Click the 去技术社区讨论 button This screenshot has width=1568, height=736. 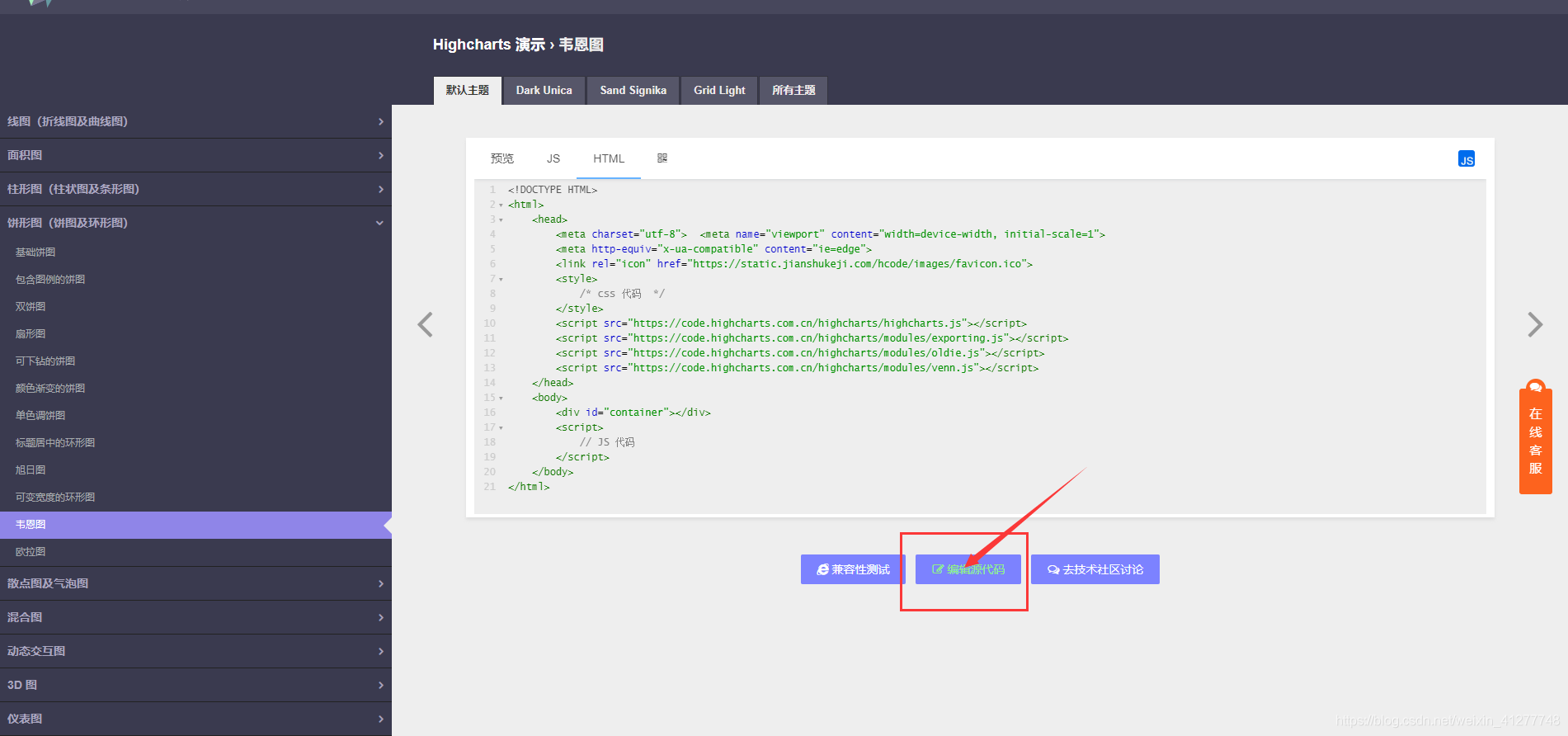coord(1095,569)
